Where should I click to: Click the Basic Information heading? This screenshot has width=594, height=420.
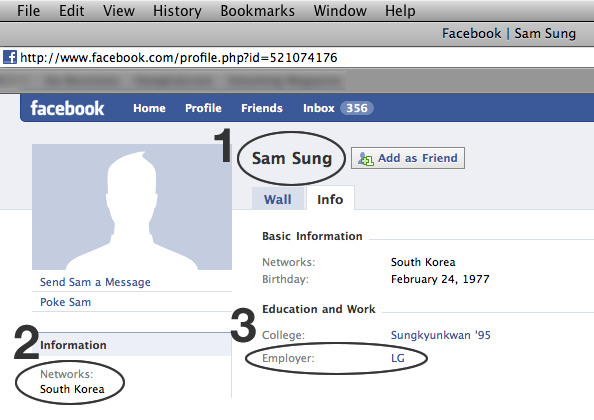pos(312,236)
